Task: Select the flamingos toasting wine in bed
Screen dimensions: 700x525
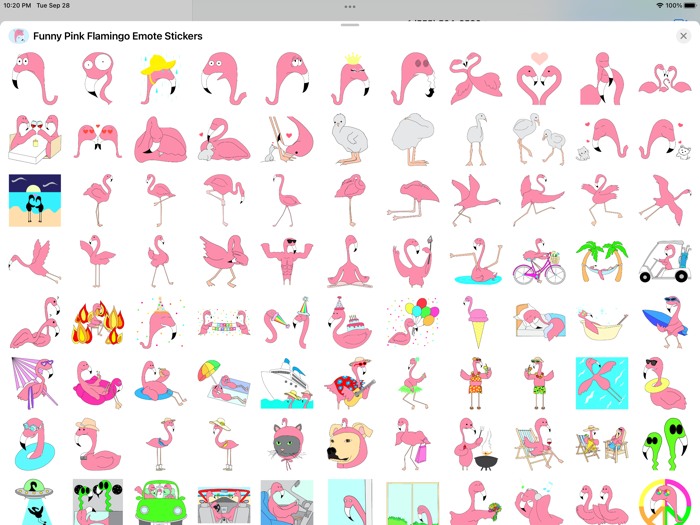Action: (x=35, y=139)
